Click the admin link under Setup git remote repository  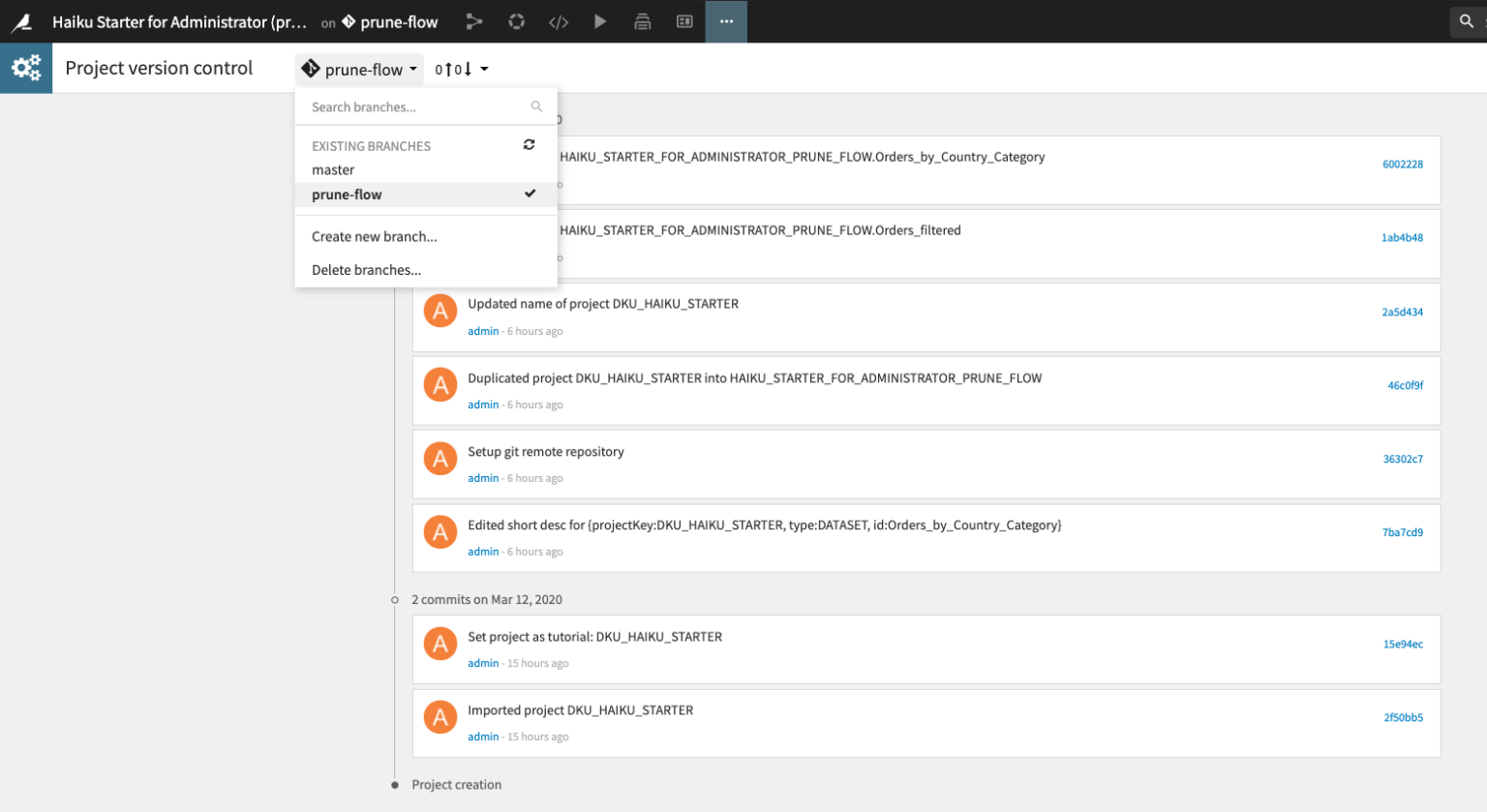pos(483,477)
